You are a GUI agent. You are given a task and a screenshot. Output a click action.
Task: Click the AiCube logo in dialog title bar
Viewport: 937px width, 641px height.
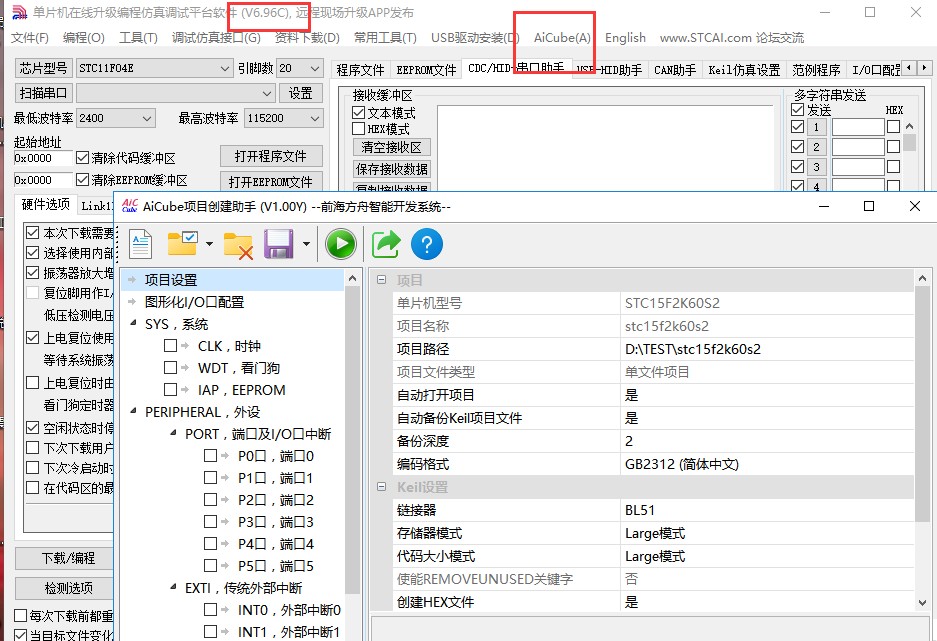[x=130, y=206]
